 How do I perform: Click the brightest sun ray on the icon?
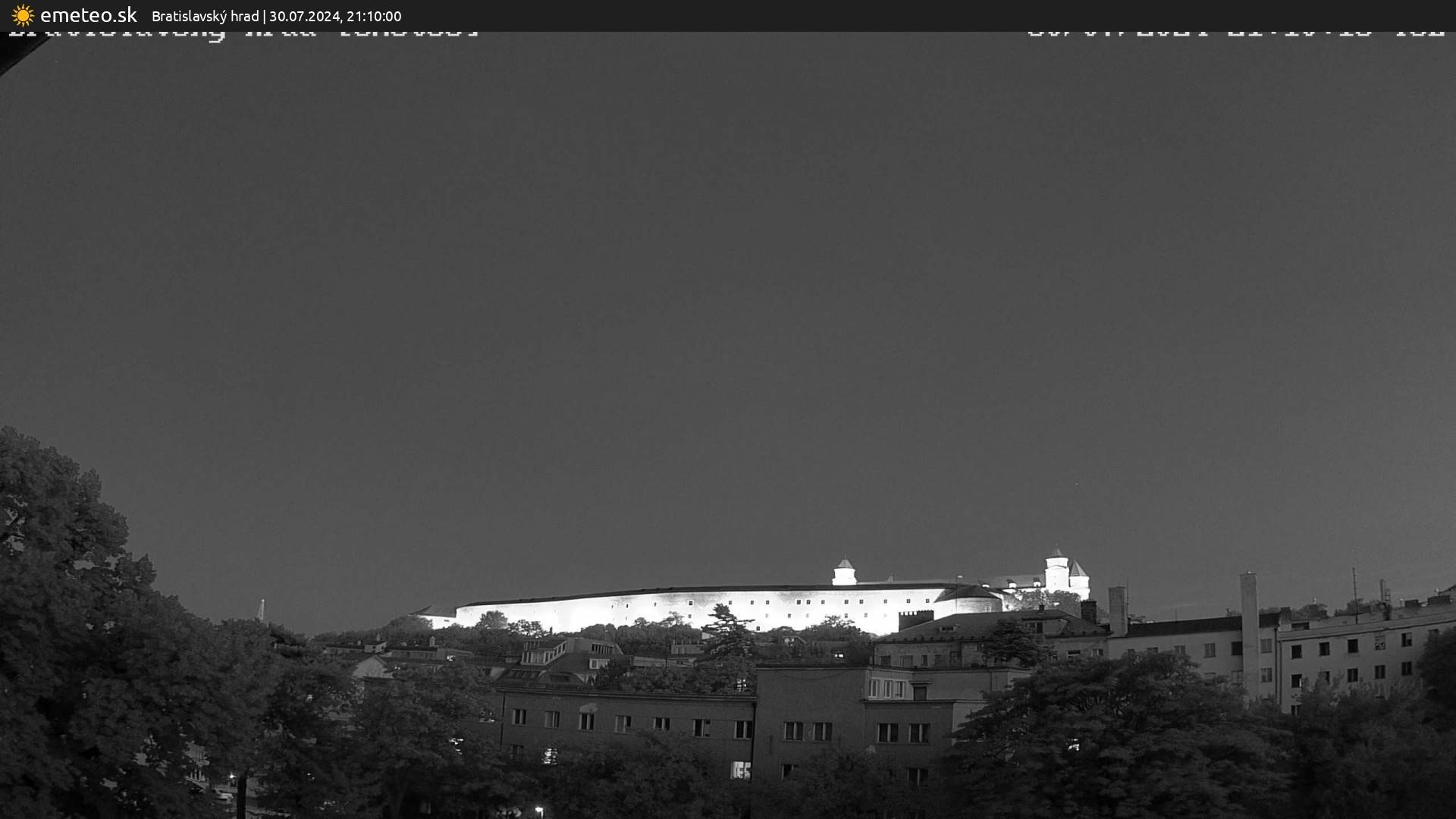click(x=23, y=8)
